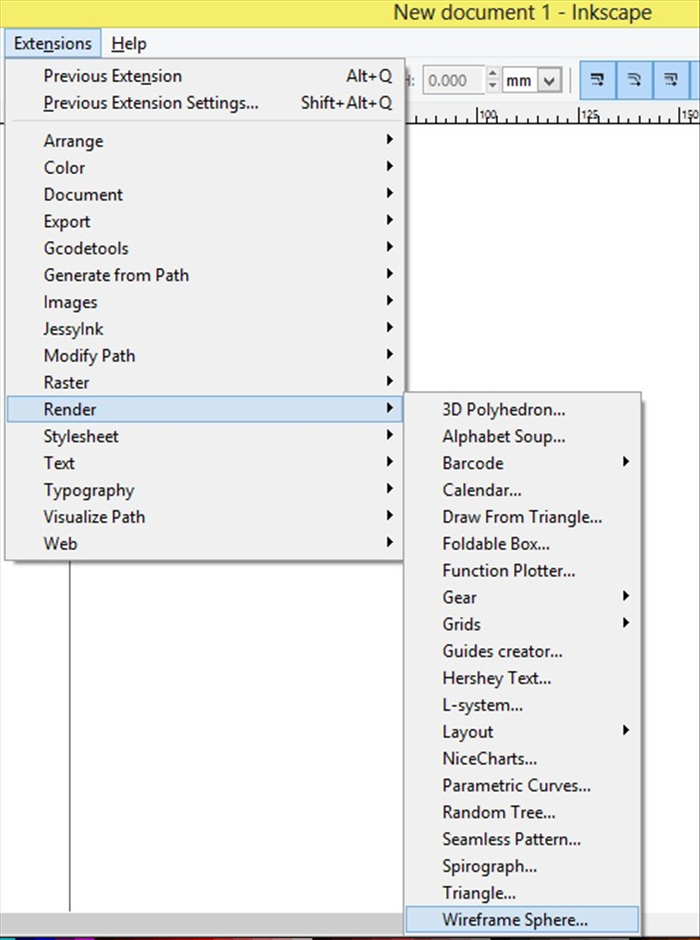Expand the Export submenu
The width and height of the screenshot is (700, 940).
[204, 222]
